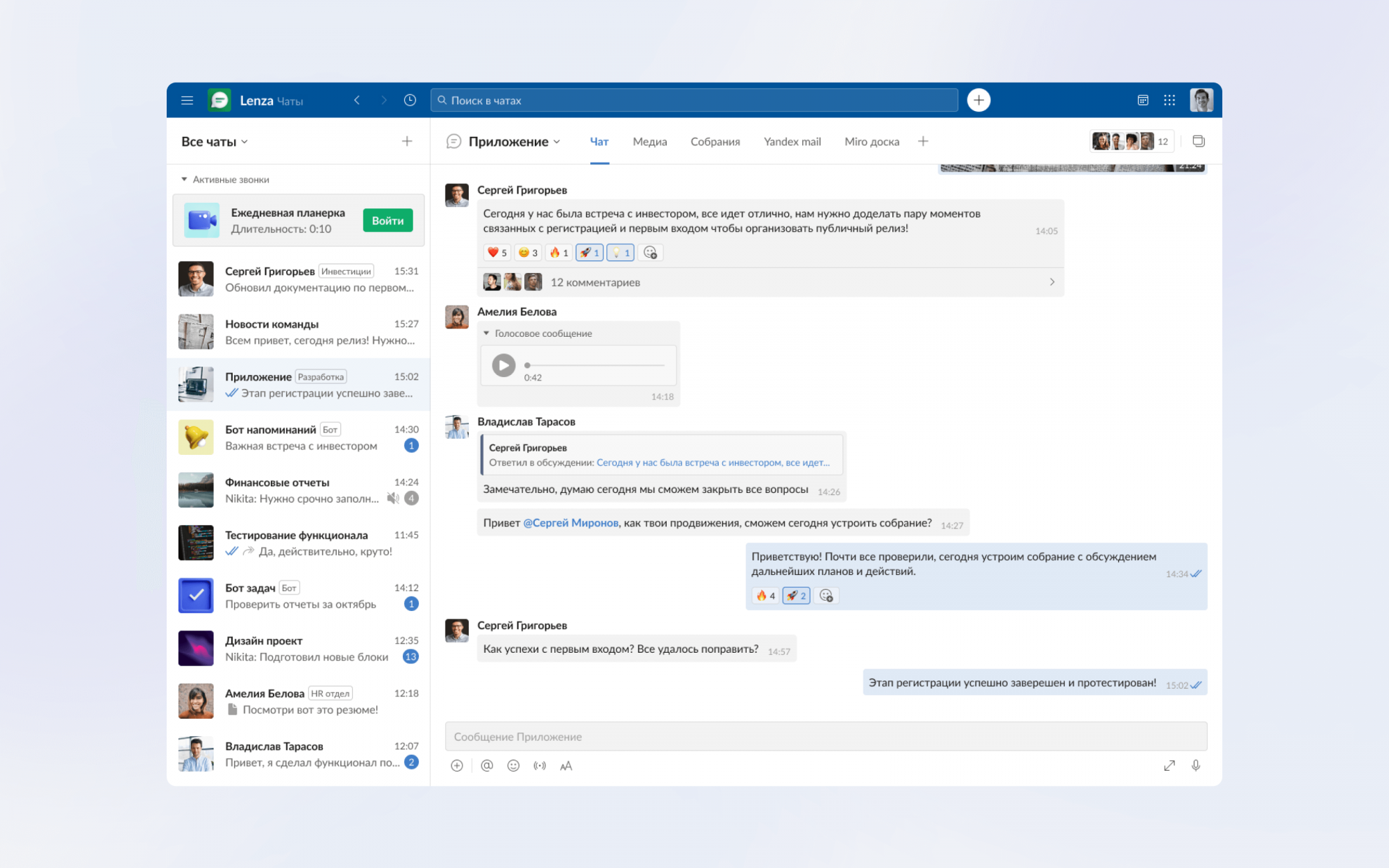1389x868 pixels.
Task: Open the 'Все чаты' dropdown
Action: (x=215, y=142)
